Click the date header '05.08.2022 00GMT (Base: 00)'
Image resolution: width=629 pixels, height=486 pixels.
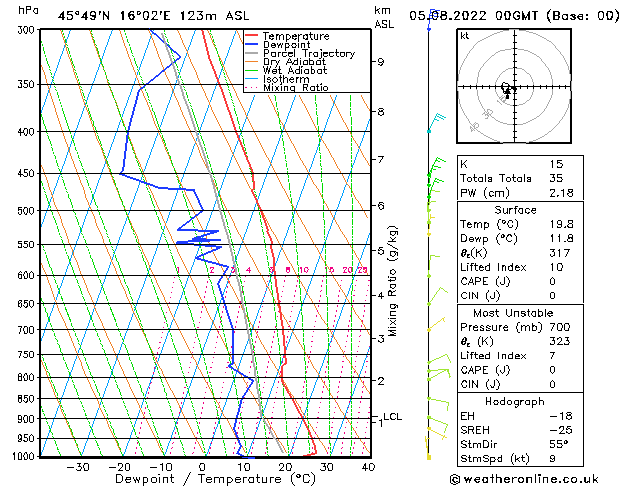coord(514,16)
